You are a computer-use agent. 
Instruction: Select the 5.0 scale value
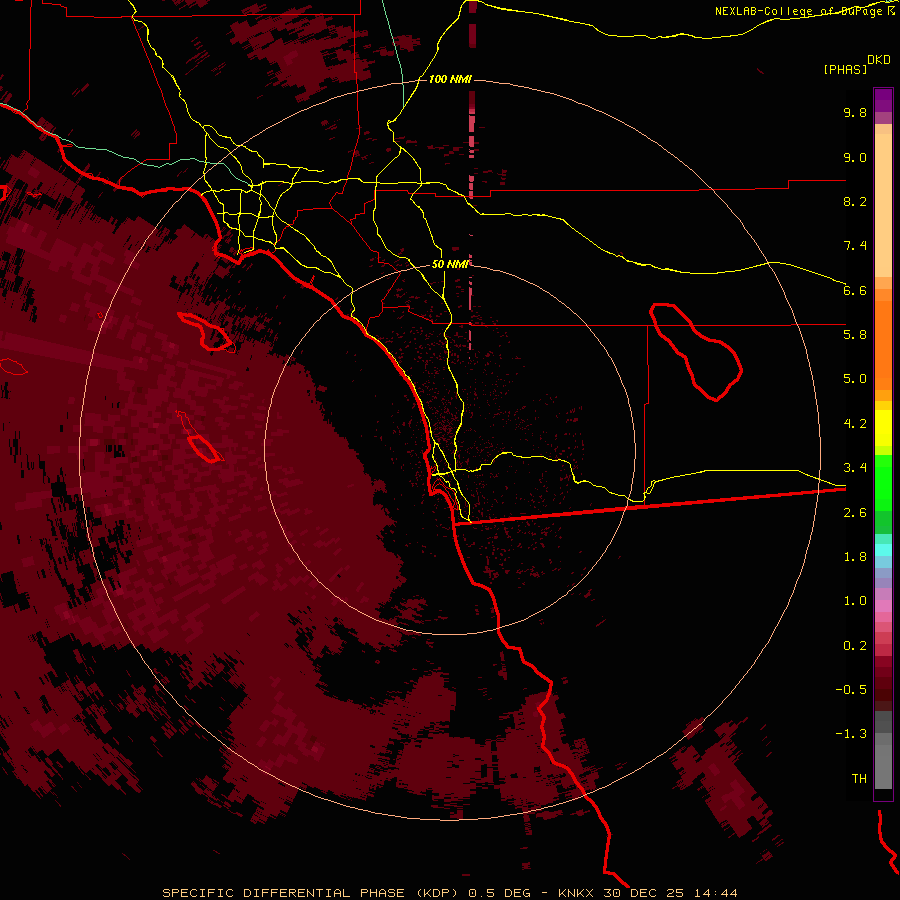coord(855,379)
